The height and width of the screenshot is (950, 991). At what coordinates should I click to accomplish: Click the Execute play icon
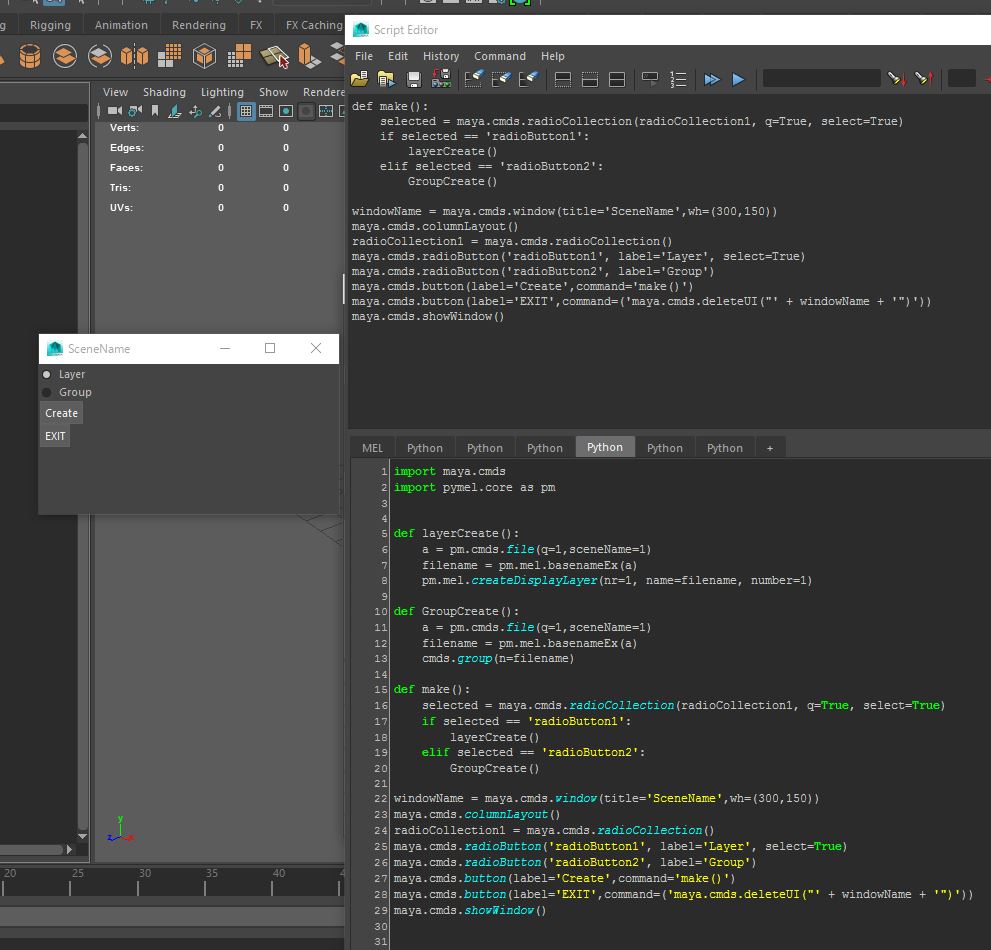(x=738, y=79)
